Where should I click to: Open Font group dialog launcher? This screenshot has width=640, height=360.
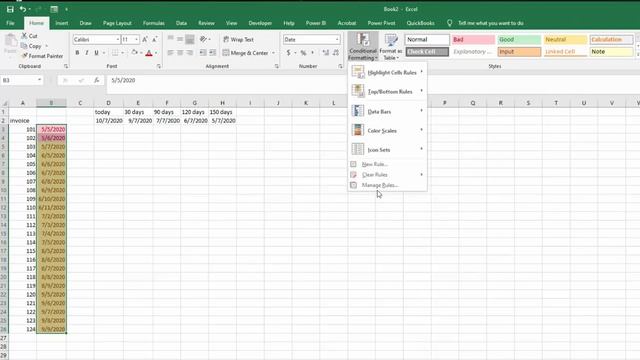click(159, 66)
